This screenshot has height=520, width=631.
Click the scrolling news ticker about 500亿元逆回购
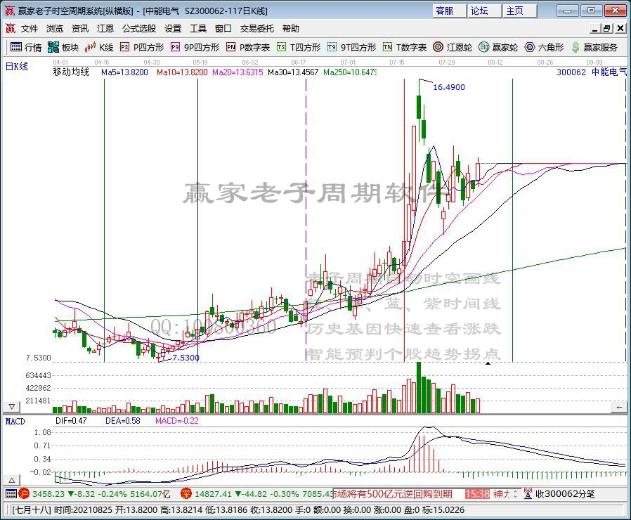(392, 493)
